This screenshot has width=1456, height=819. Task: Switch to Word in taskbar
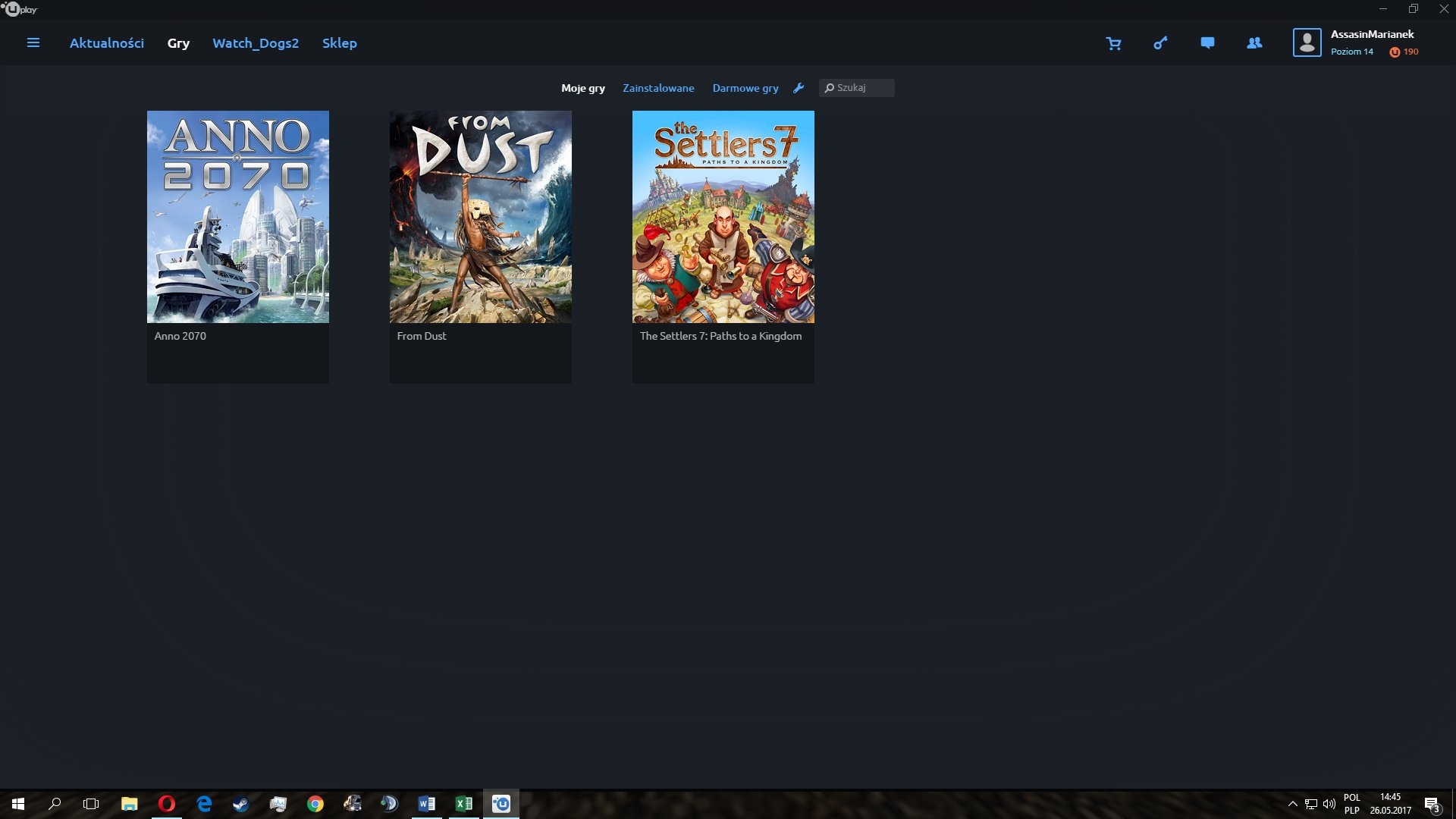tap(426, 804)
